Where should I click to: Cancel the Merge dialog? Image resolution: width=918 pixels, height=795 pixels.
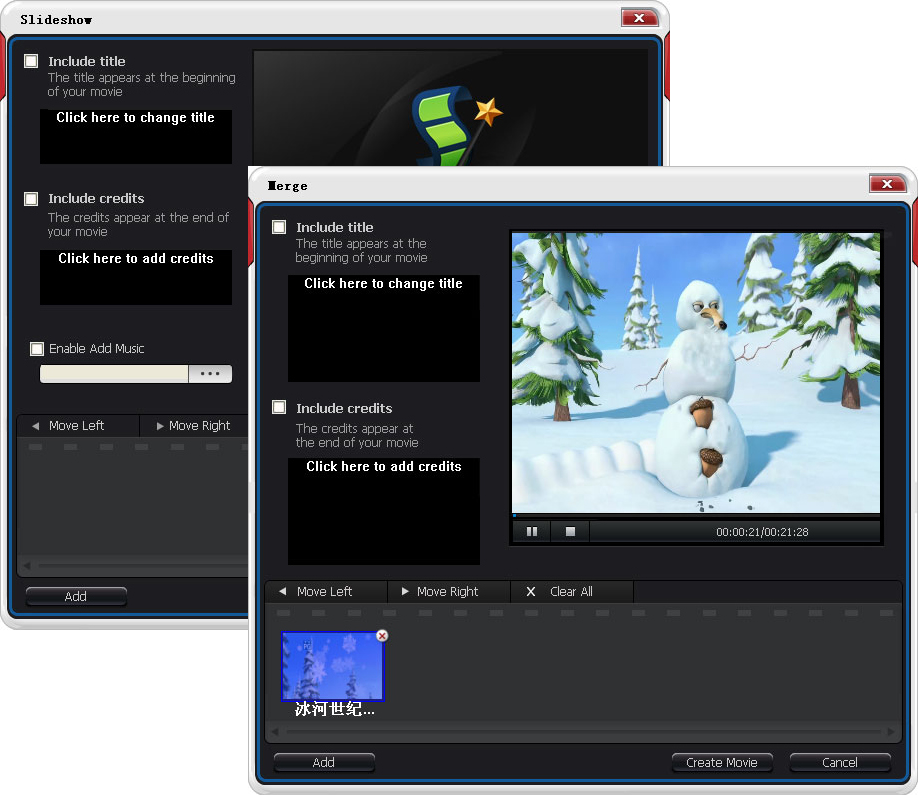840,762
